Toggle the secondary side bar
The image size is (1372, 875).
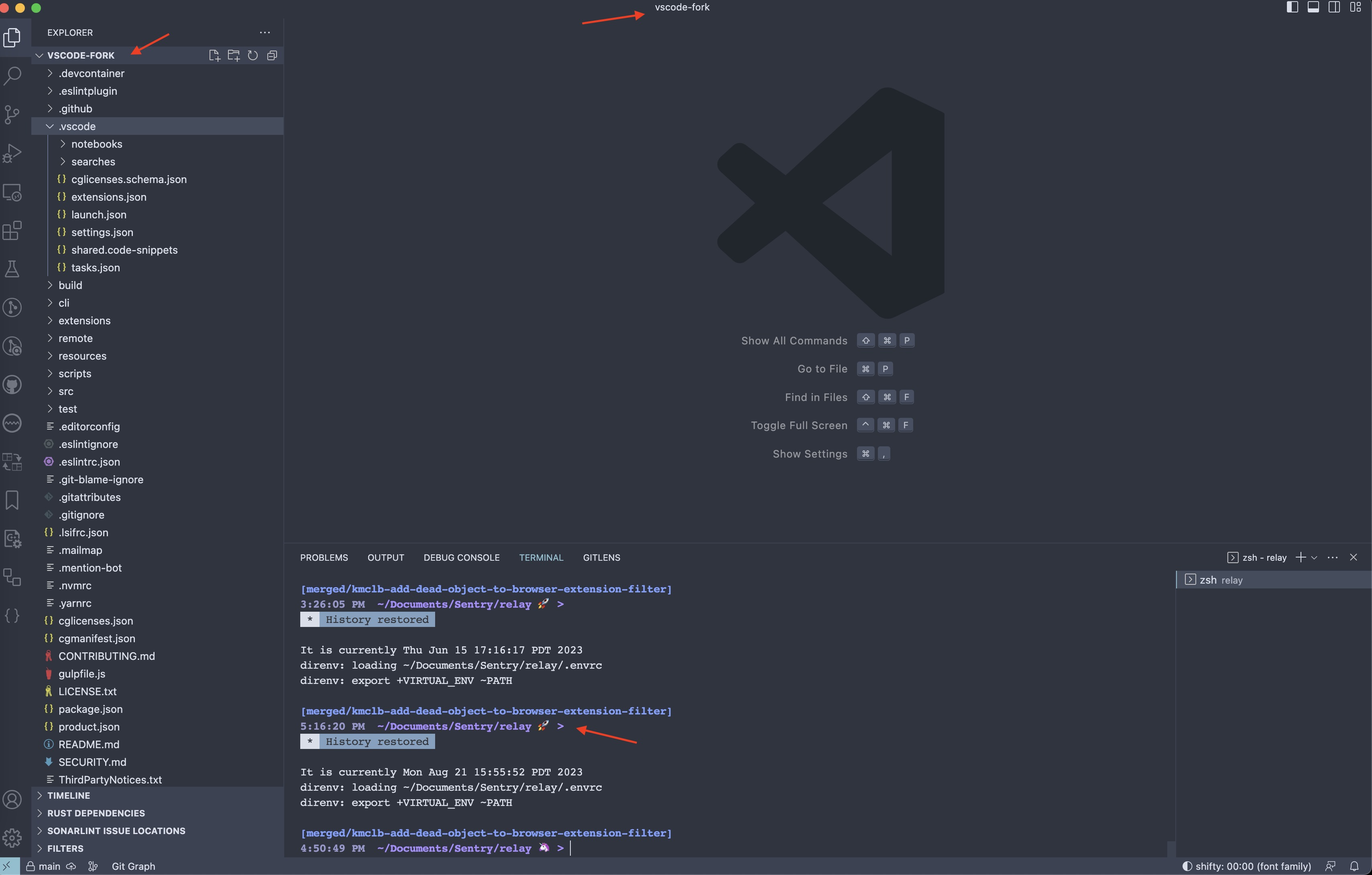[1334, 7]
